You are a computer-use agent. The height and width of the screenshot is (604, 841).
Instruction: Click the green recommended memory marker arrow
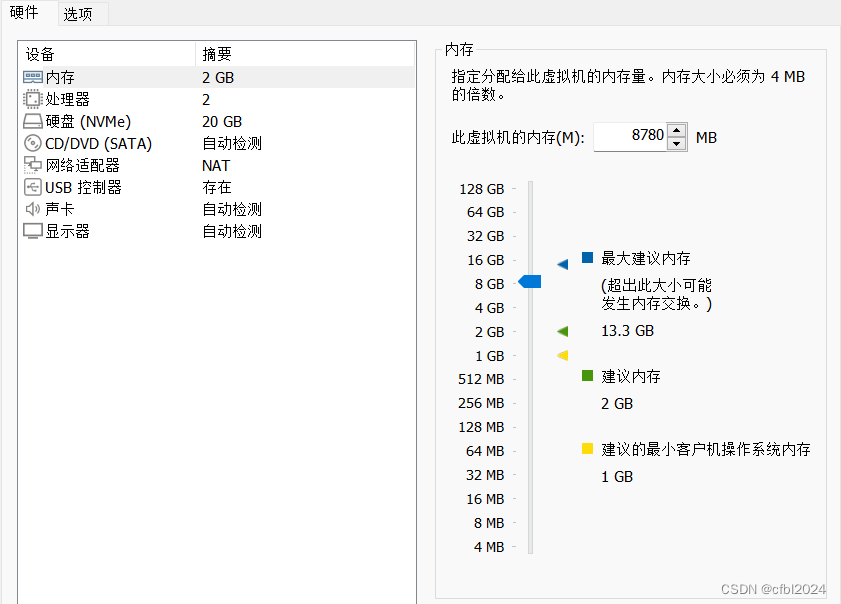[563, 331]
